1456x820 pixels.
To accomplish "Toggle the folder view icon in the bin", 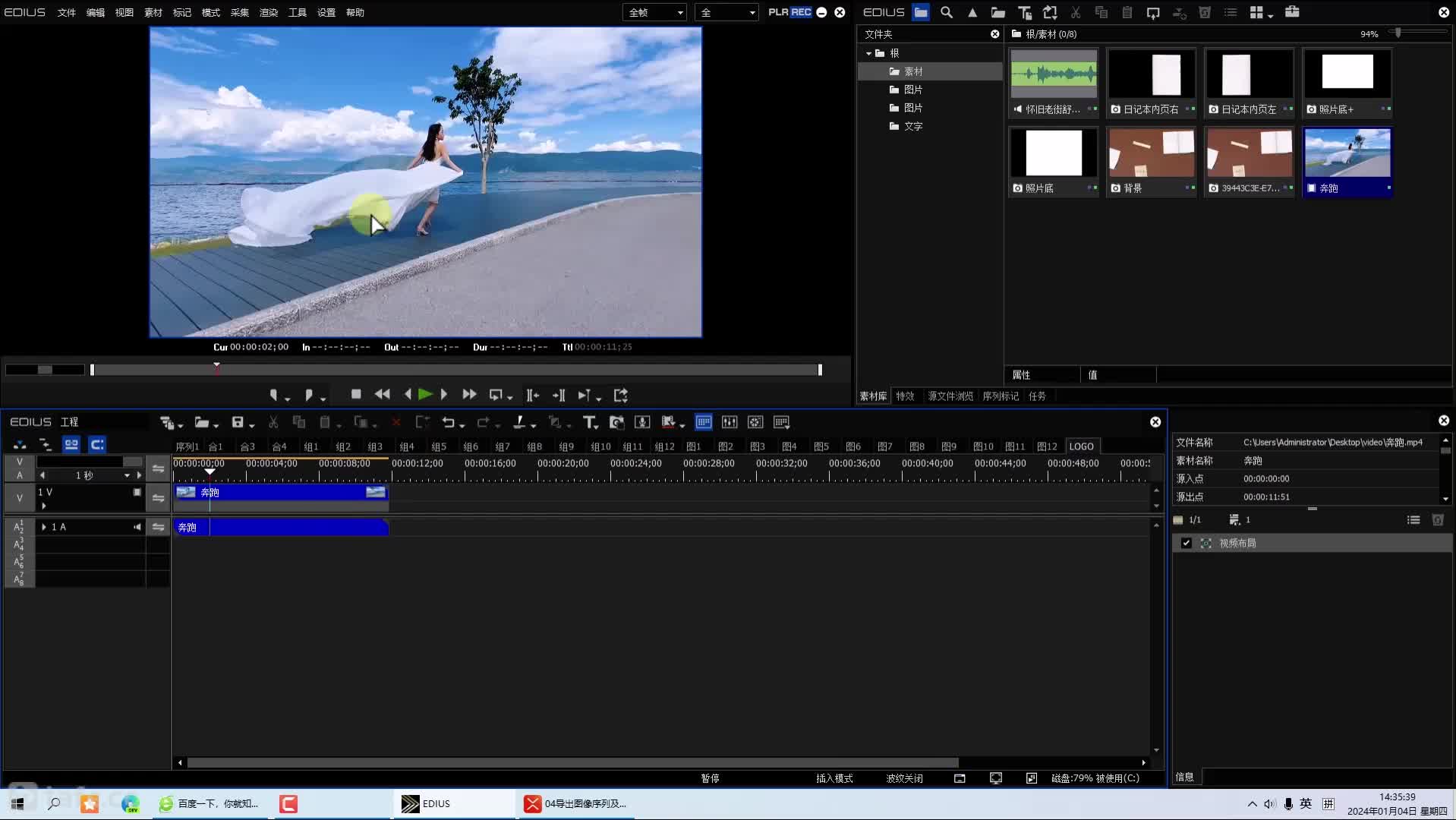I will (x=921, y=12).
